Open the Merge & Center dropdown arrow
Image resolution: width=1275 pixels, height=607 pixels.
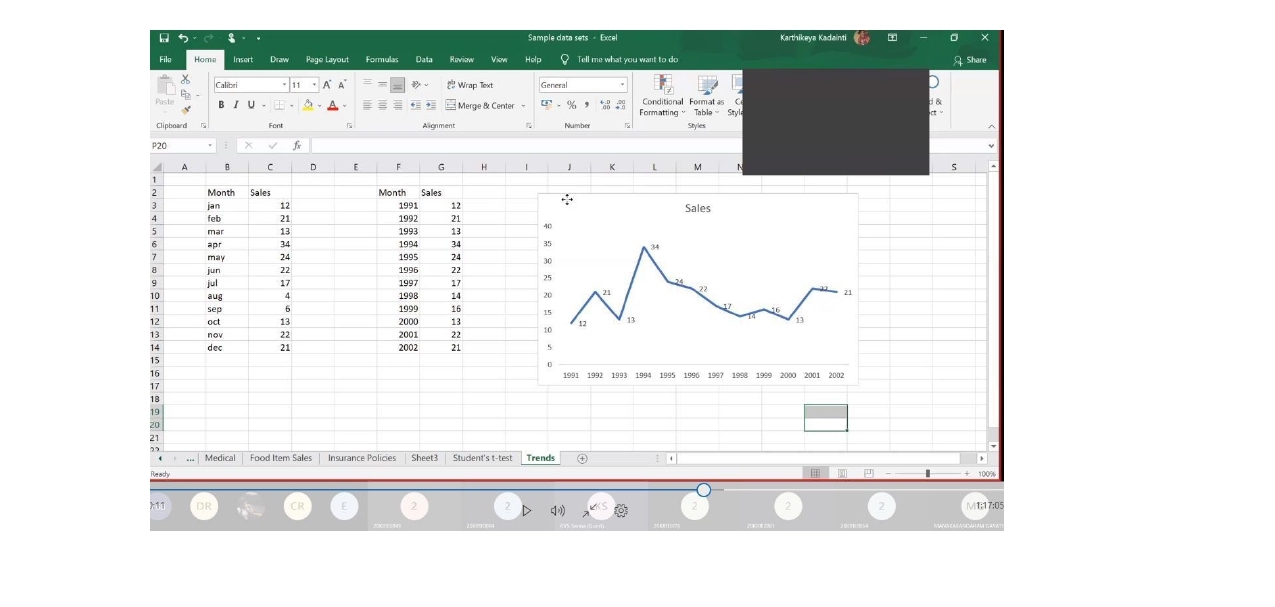point(522,105)
